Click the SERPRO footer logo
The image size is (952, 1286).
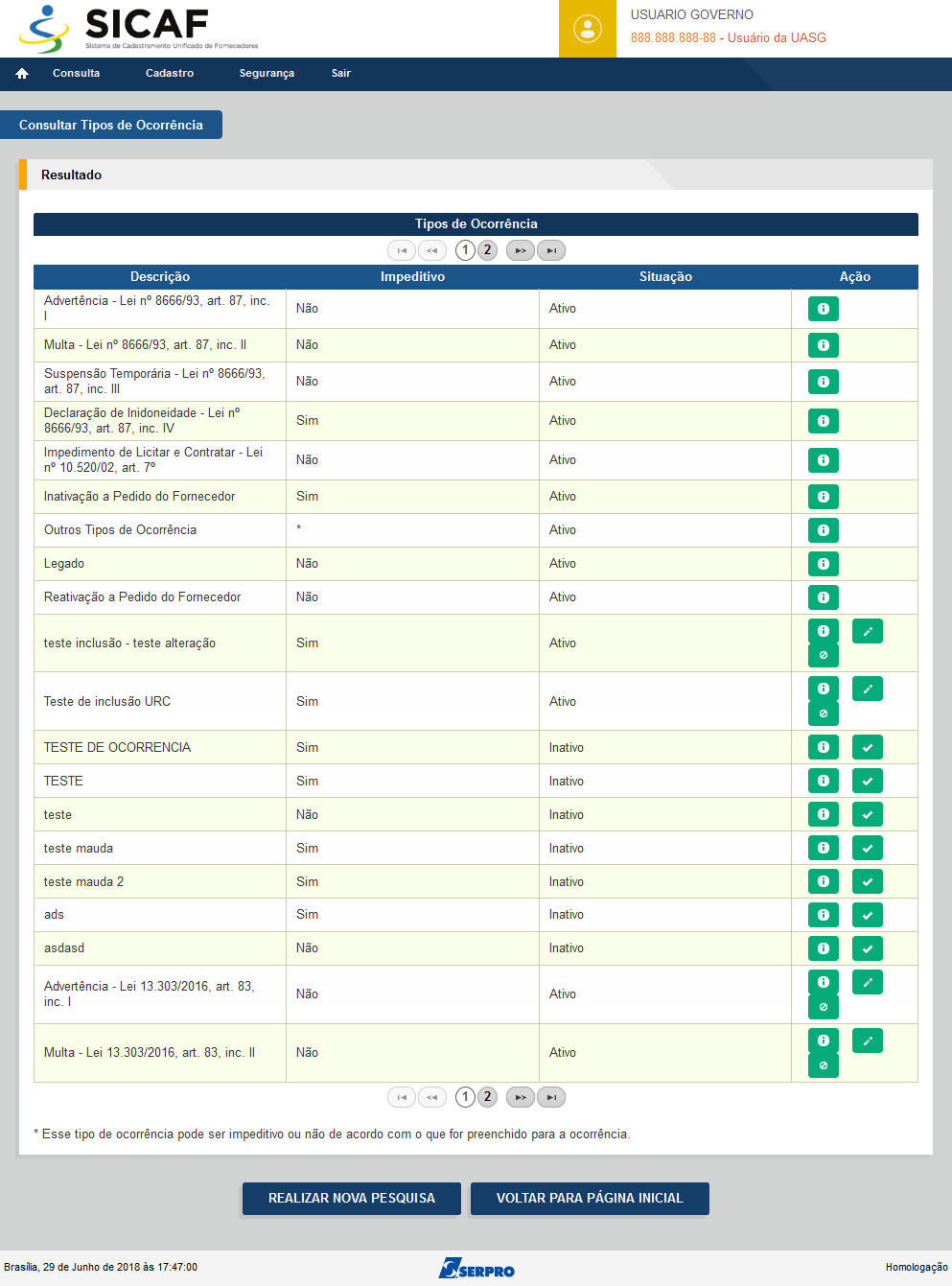pyautogui.click(x=476, y=1268)
